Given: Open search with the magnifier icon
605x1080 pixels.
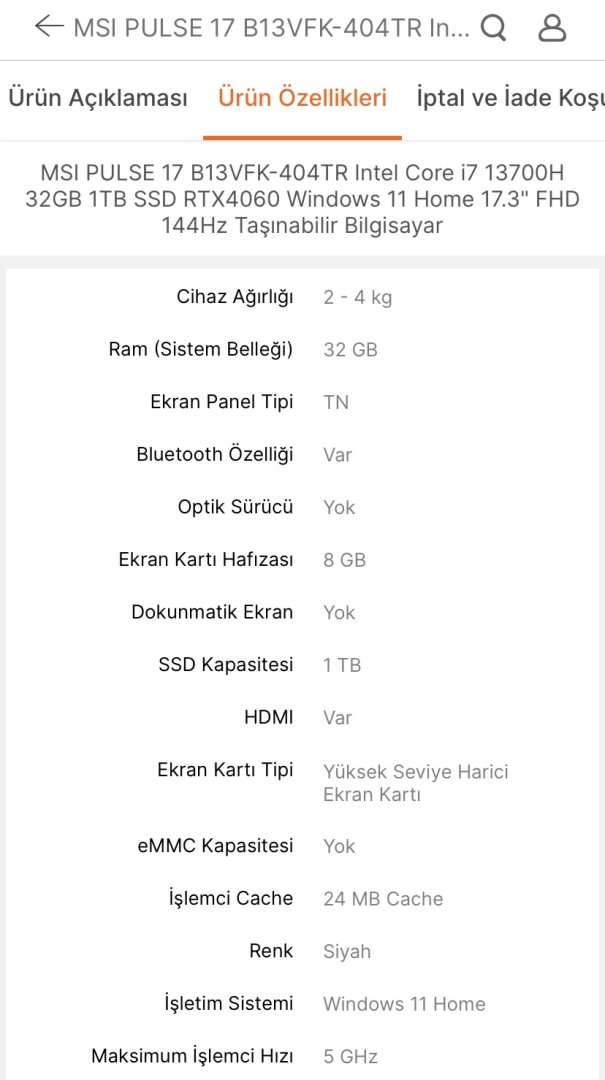Looking at the screenshot, I should point(493,28).
